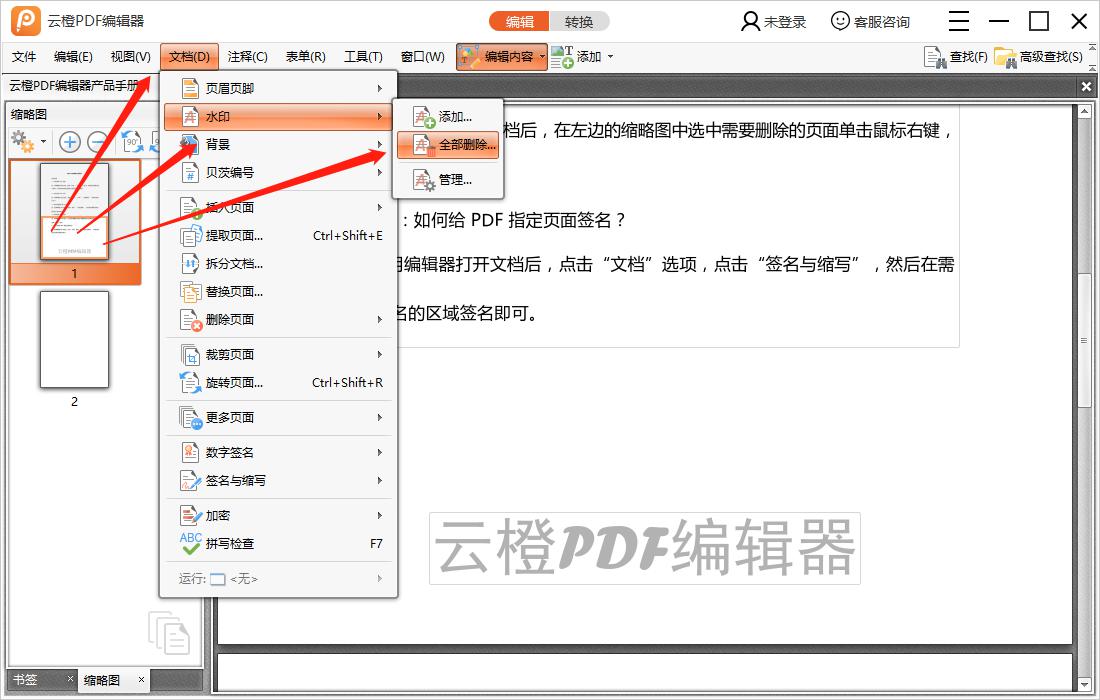Select the 提取页面 (extract pages) icon
1100x700 pixels.
(190, 236)
